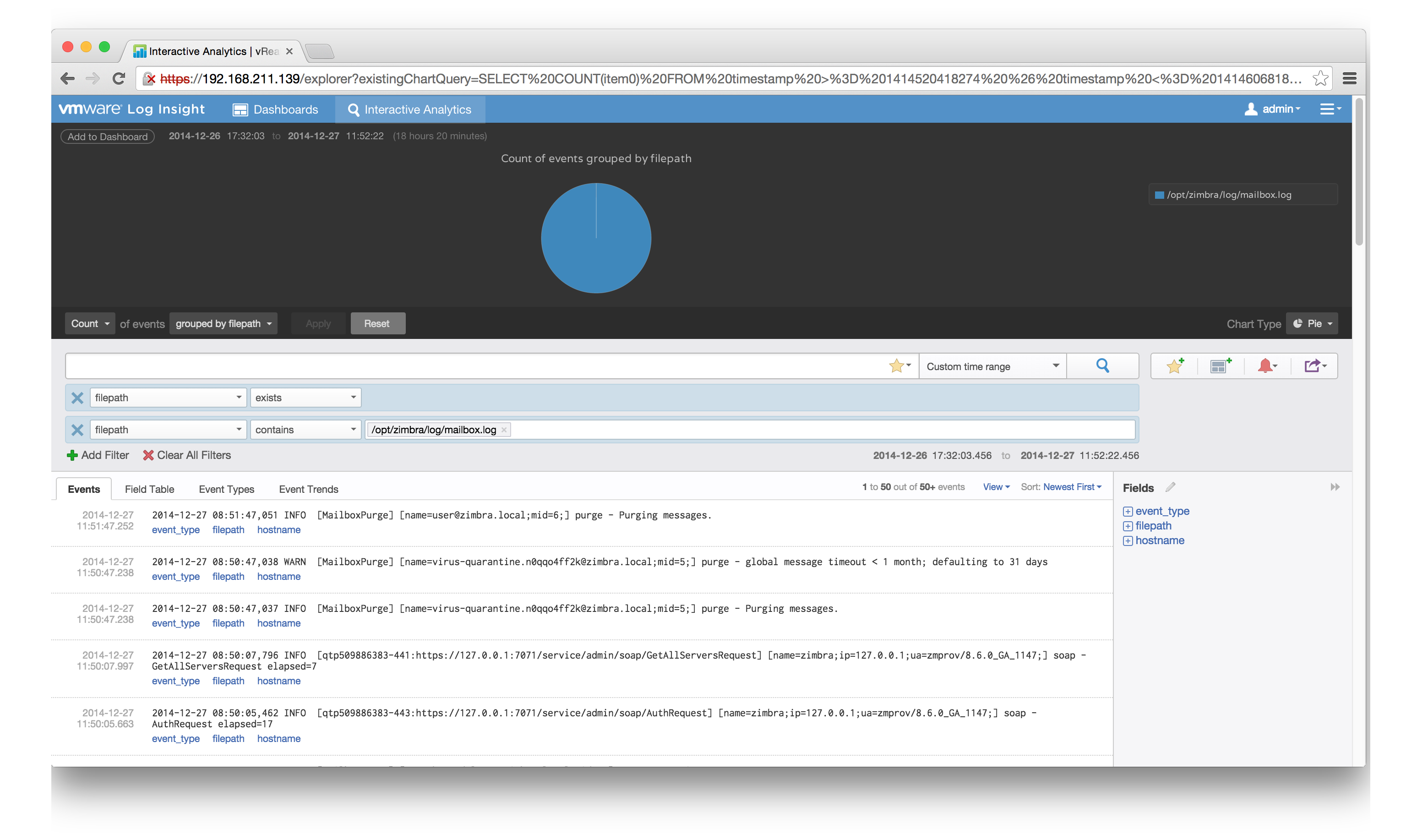Edit fields with the pencil icon
Screen dimensions: 1417x840
[1170, 487]
